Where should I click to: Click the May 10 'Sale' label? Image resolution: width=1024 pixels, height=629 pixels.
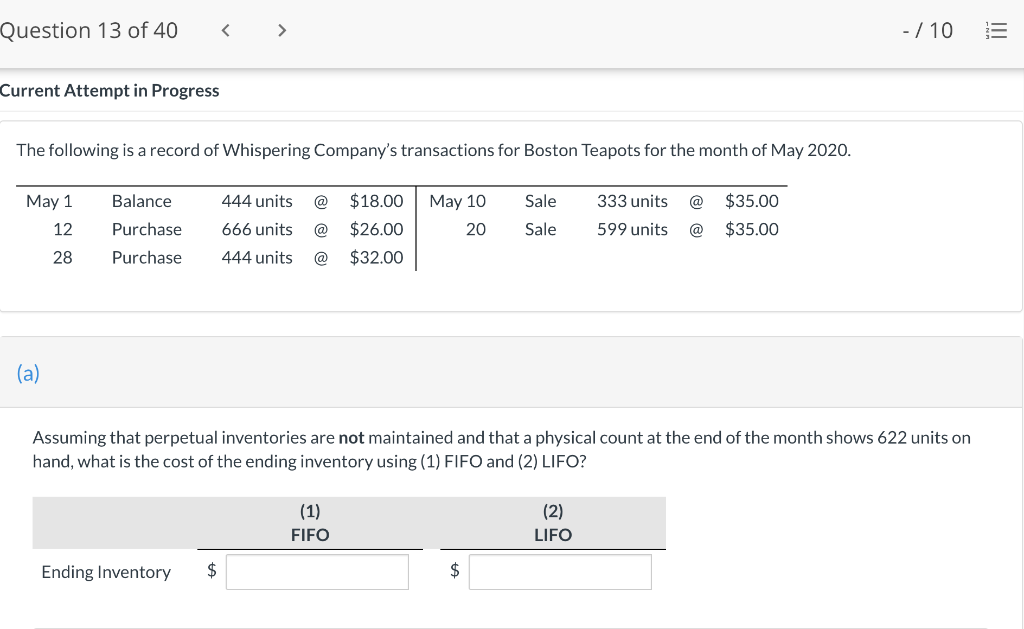pos(541,201)
